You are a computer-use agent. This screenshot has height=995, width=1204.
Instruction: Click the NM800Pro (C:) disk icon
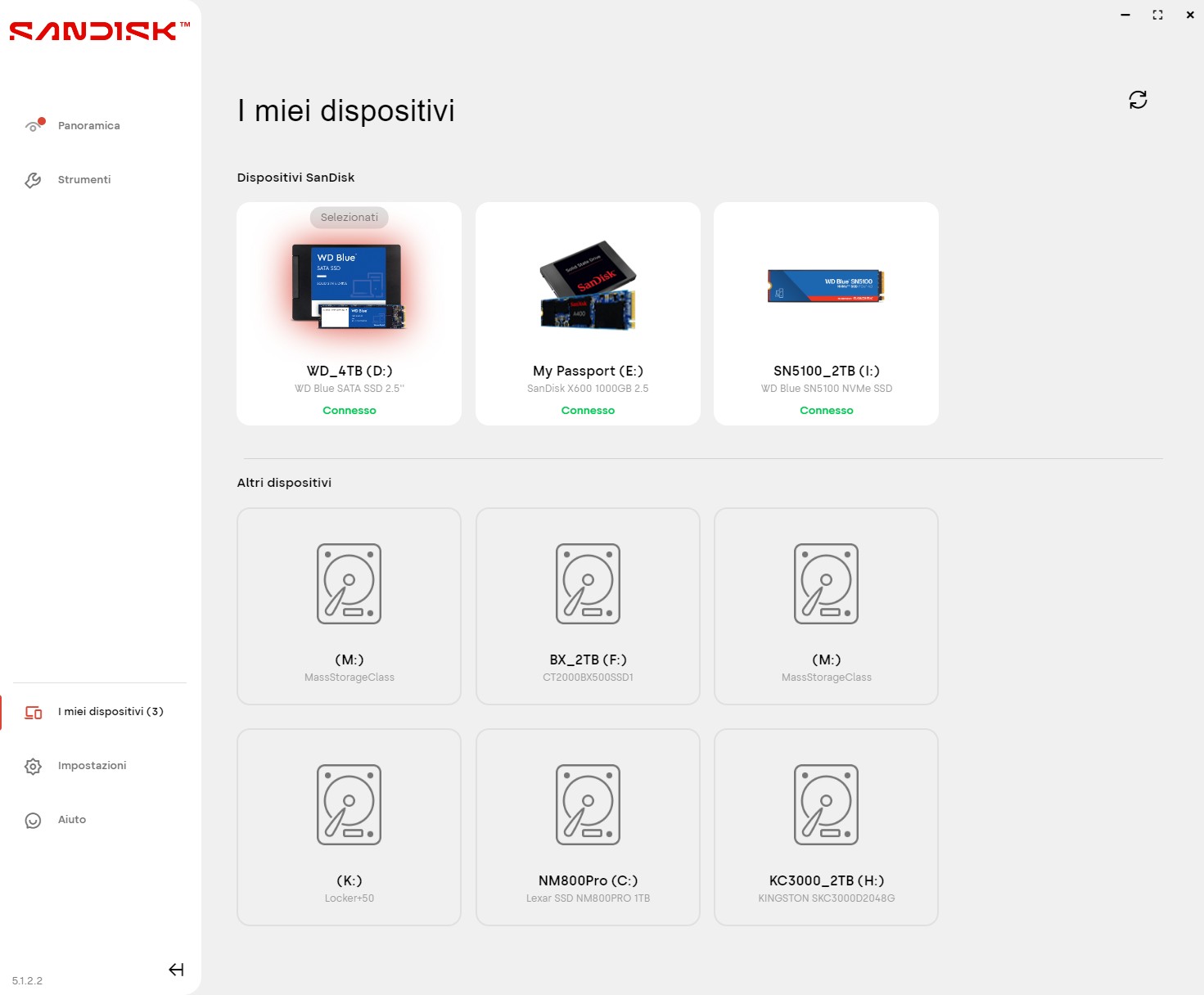[588, 804]
